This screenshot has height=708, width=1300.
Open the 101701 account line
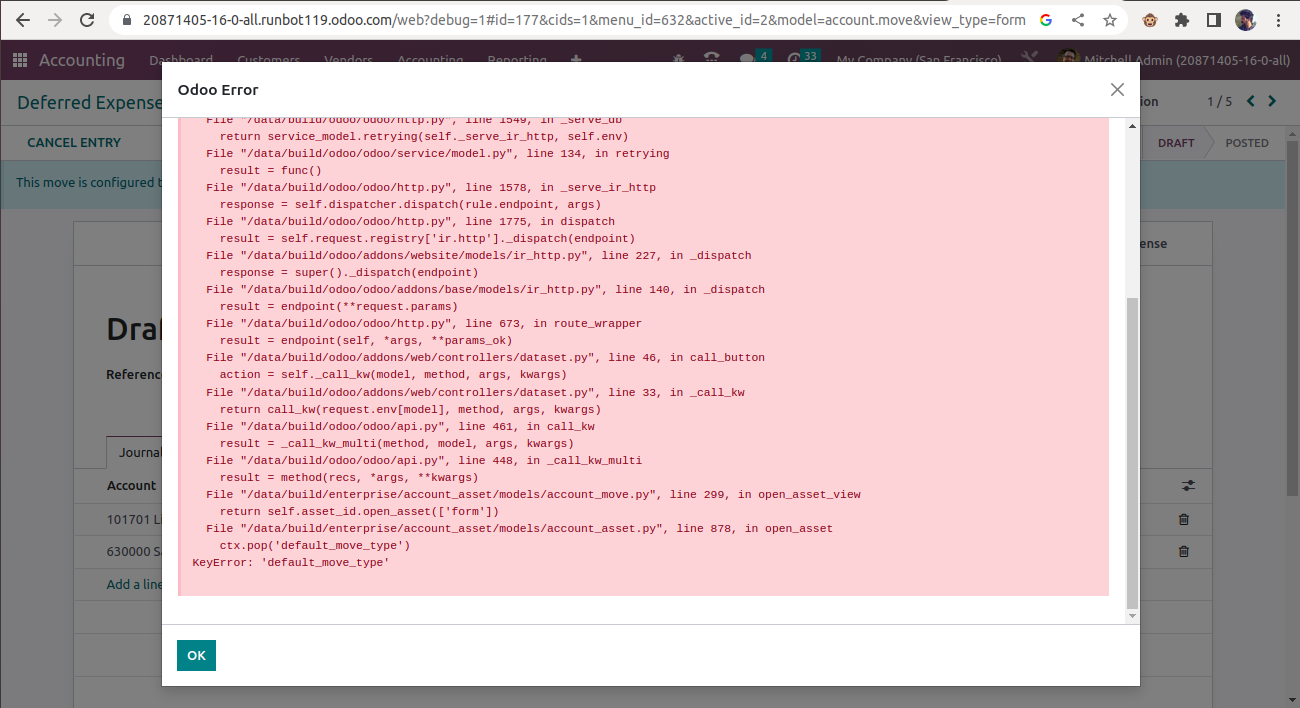coord(135,519)
